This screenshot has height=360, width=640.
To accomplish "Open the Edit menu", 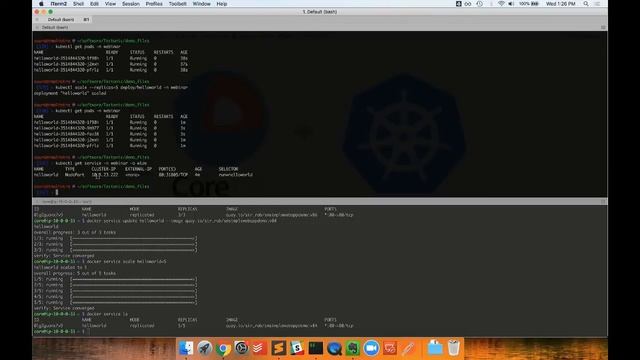I will point(94,4).
